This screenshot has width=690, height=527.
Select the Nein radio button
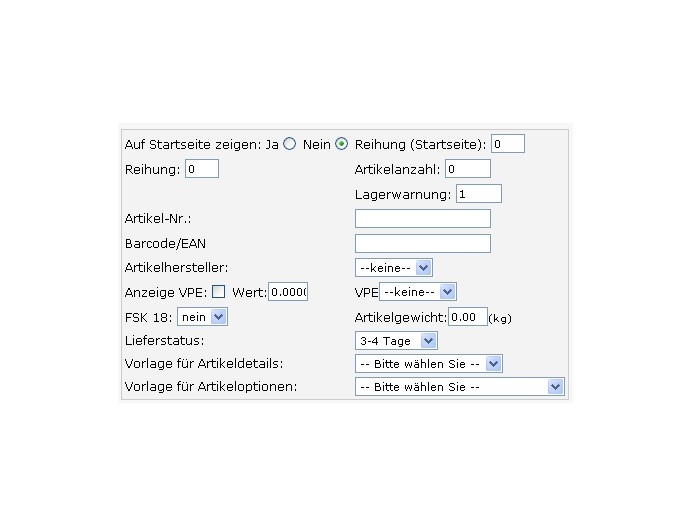pyautogui.click(x=341, y=144)
